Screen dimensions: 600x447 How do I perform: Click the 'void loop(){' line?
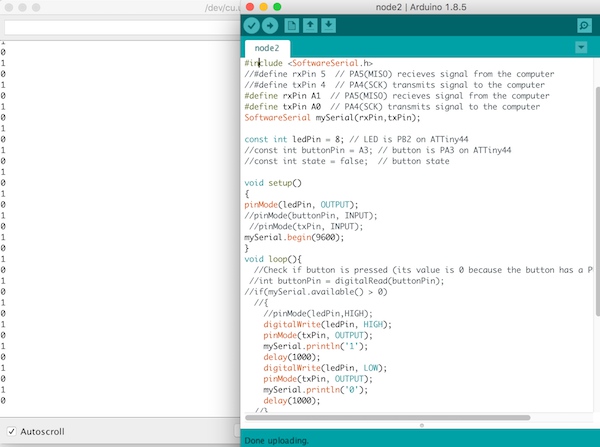tap(273, 259)
